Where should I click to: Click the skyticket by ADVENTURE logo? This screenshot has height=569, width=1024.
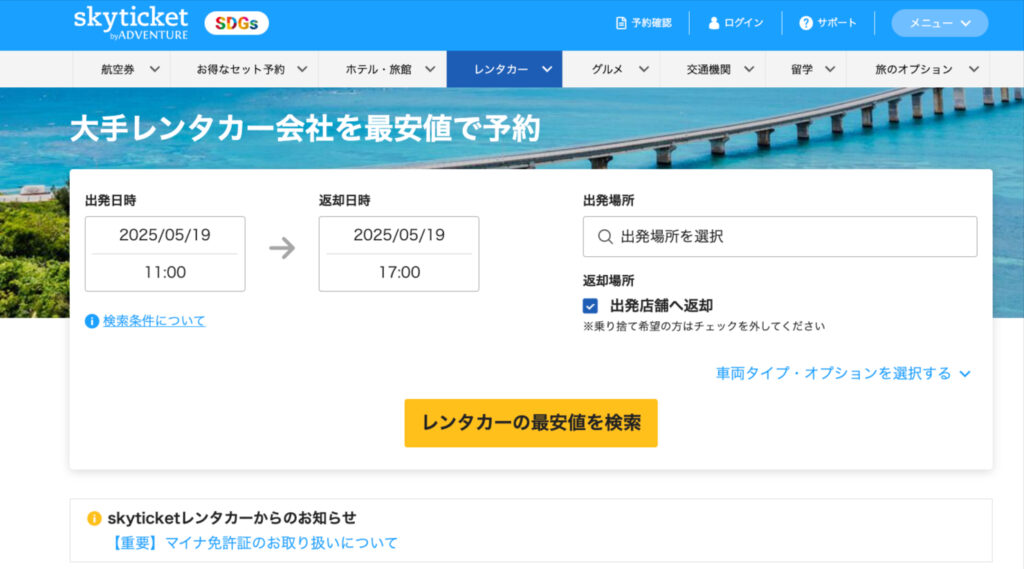131,24
